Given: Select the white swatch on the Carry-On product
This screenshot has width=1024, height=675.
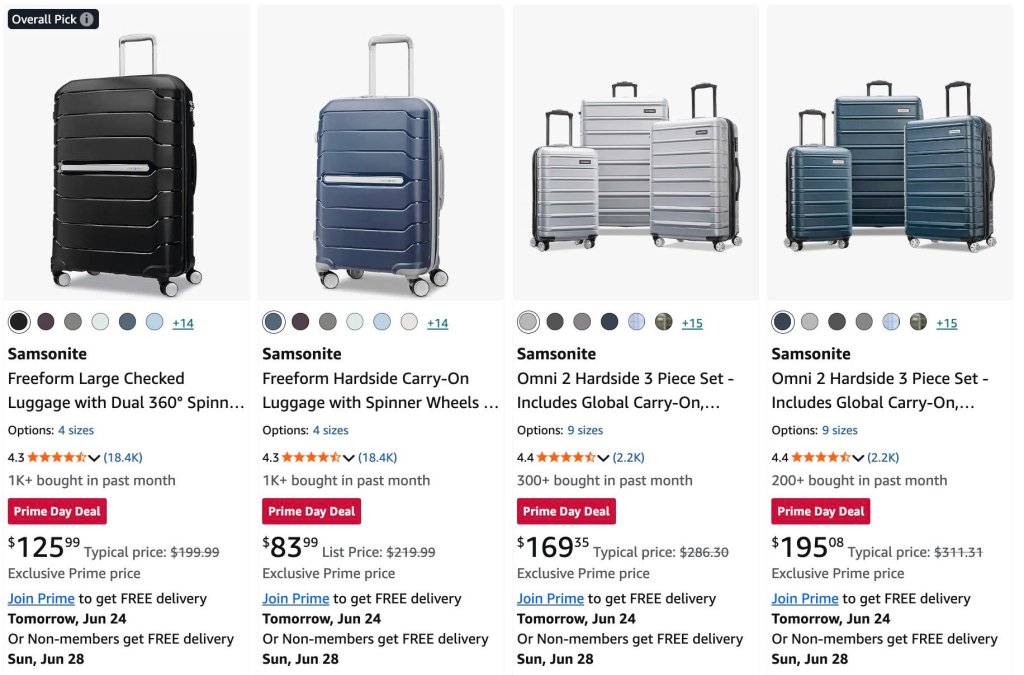Looking at the screenshot, I should 409,321.
